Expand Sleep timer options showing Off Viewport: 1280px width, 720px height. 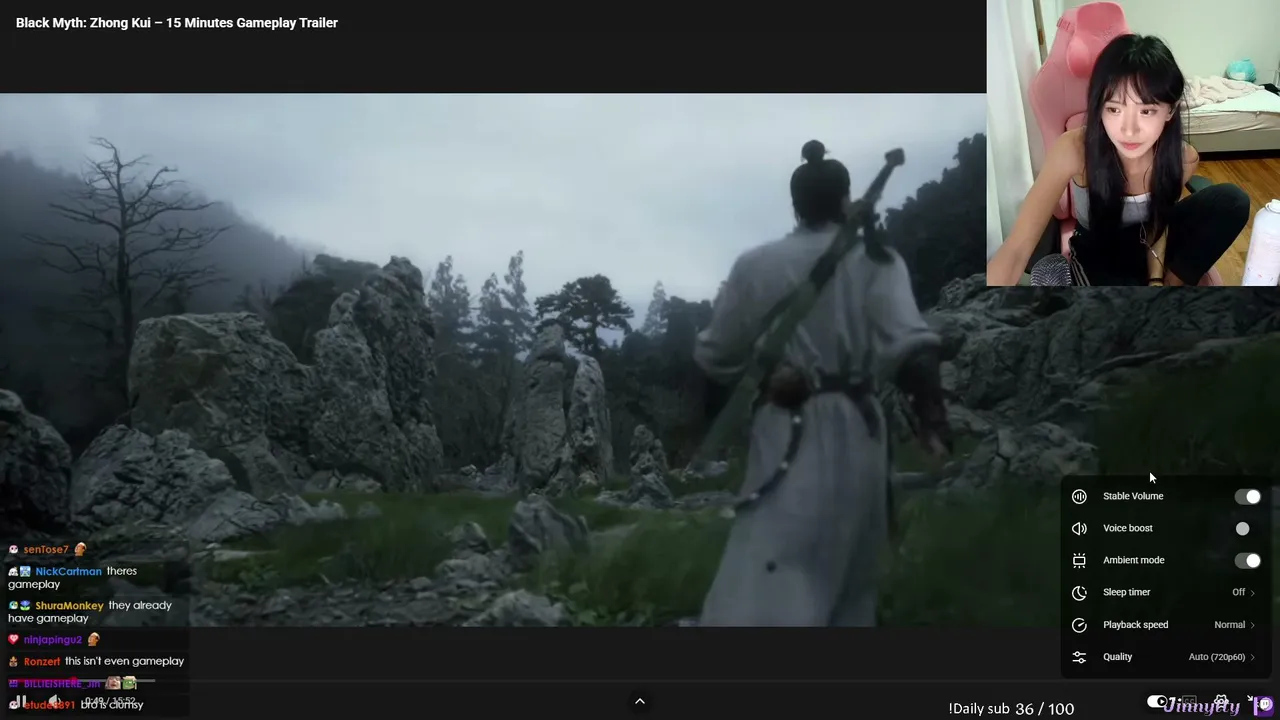(1243, 593)
